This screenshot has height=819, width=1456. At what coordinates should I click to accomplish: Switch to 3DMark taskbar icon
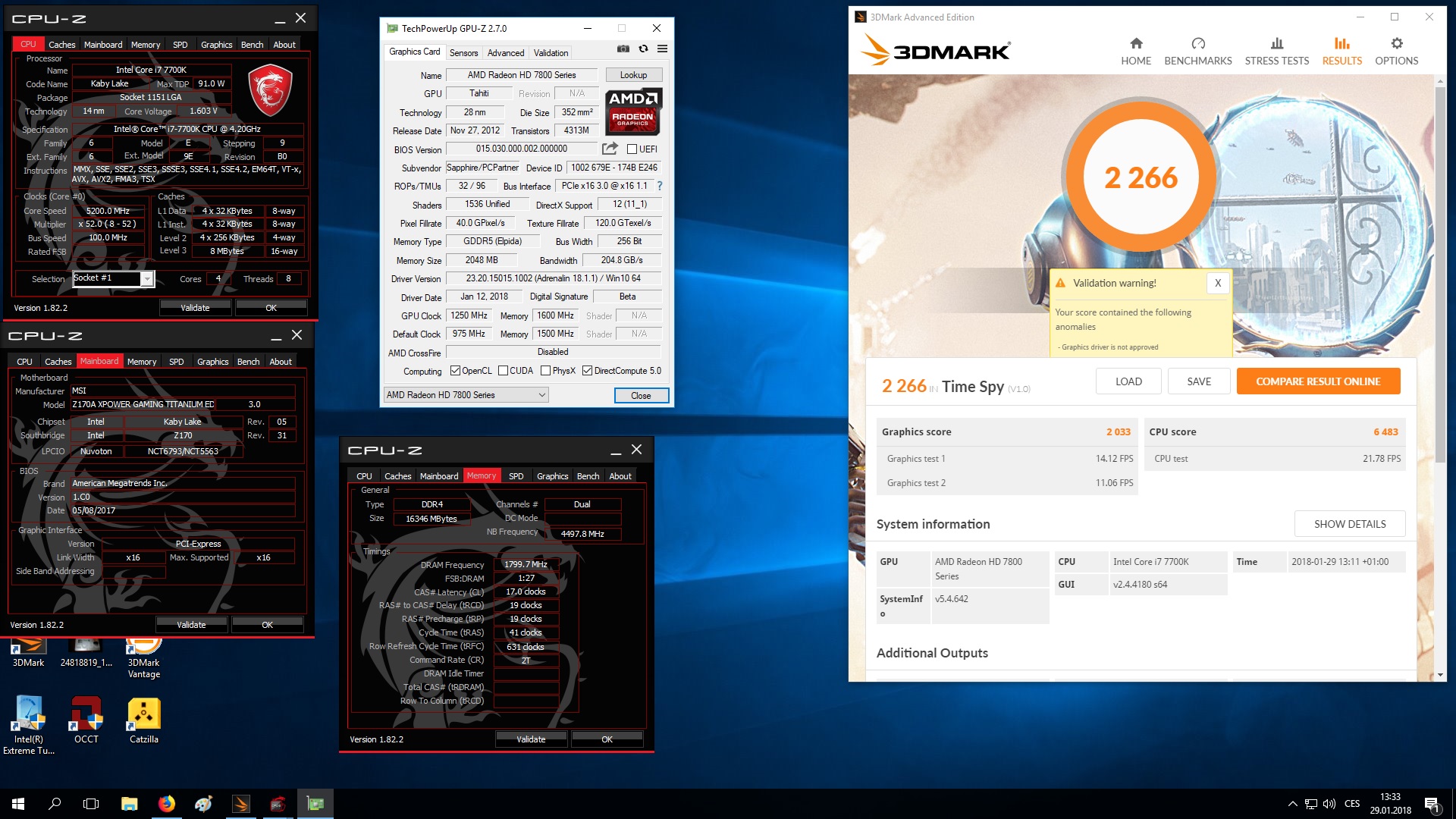[240, 804]
